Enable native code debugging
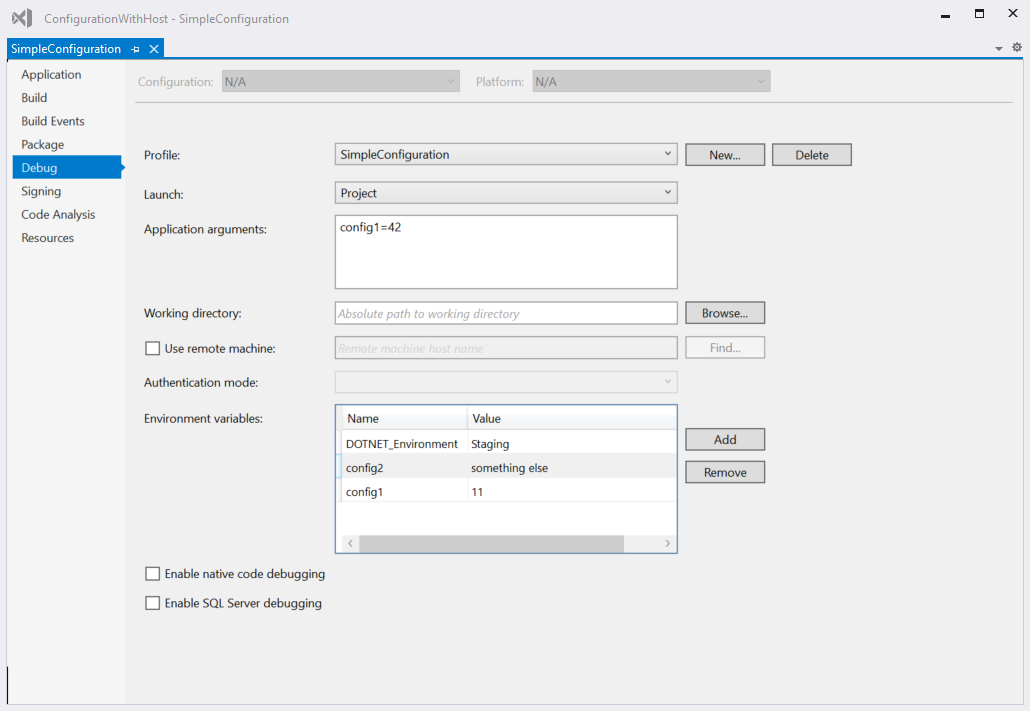 (x=152, y=573)
